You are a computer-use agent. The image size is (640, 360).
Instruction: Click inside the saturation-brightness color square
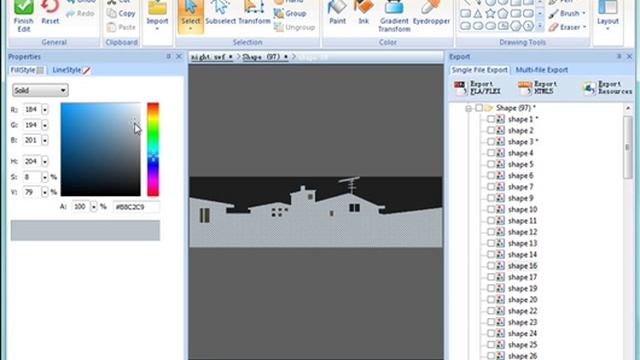coord(100,149)
